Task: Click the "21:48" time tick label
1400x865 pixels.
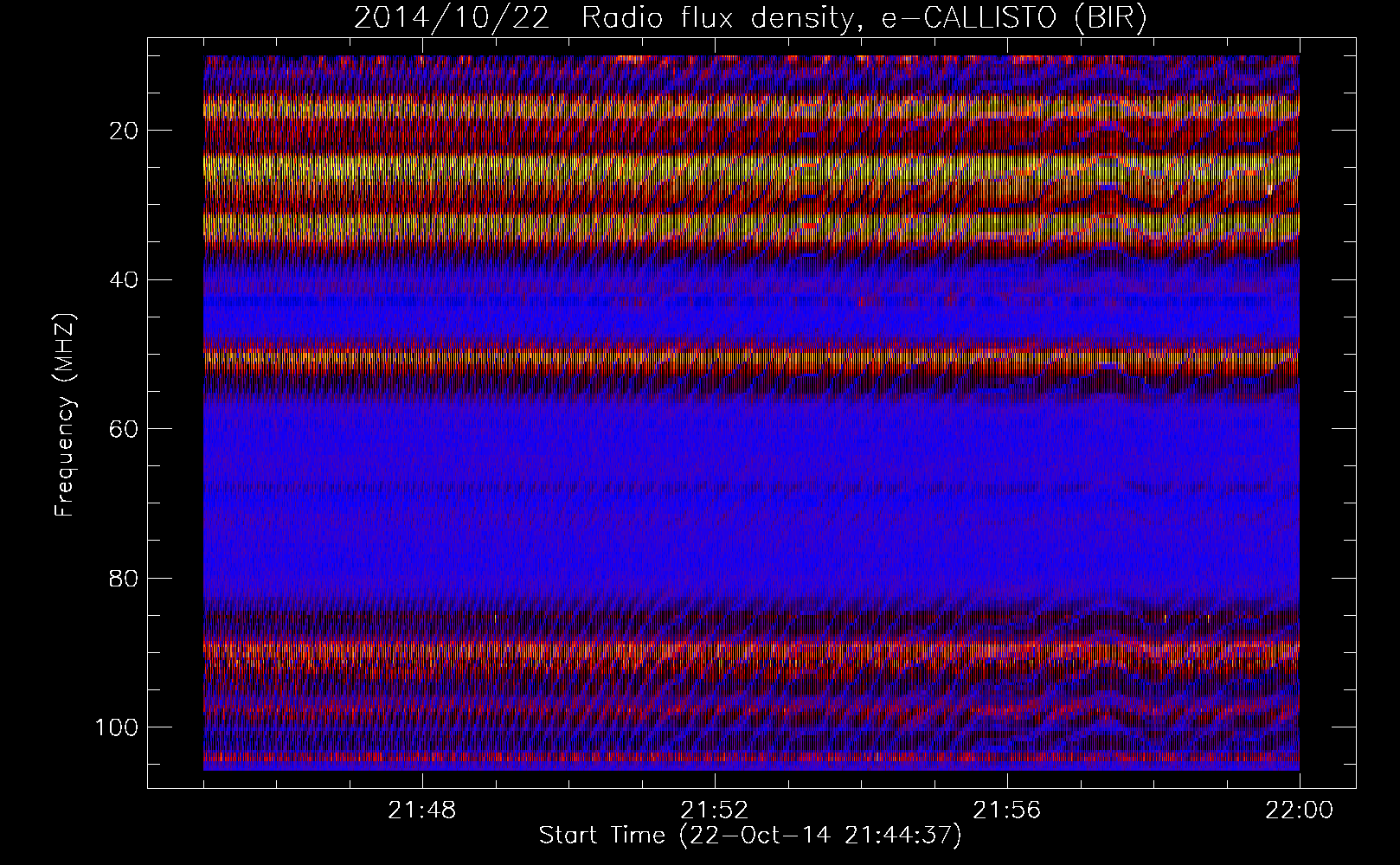Action: (x=422, y=811)
